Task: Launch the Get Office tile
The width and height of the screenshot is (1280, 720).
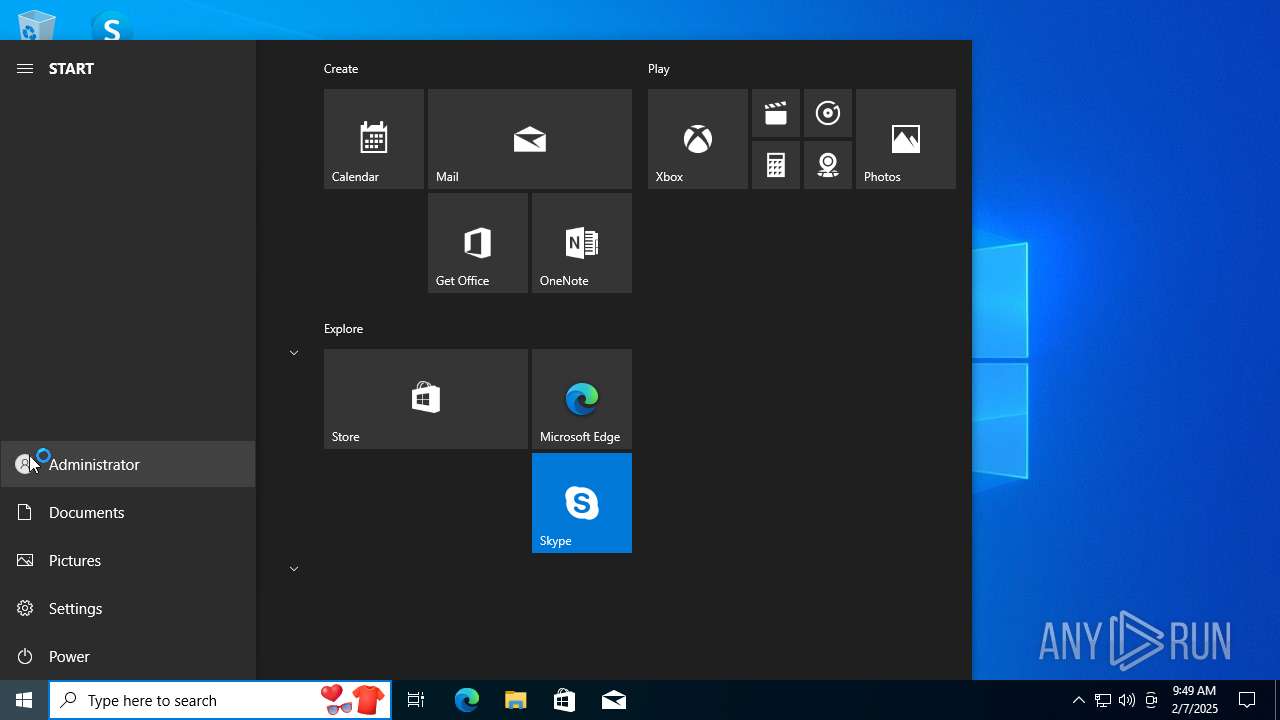Action: click(x=478, y=243)
